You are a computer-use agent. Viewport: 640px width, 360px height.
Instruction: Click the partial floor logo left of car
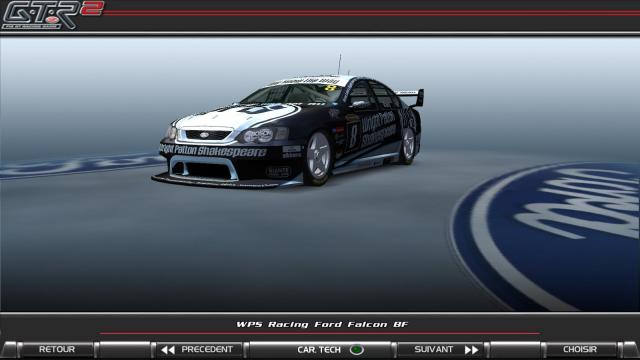pos(80,166)
